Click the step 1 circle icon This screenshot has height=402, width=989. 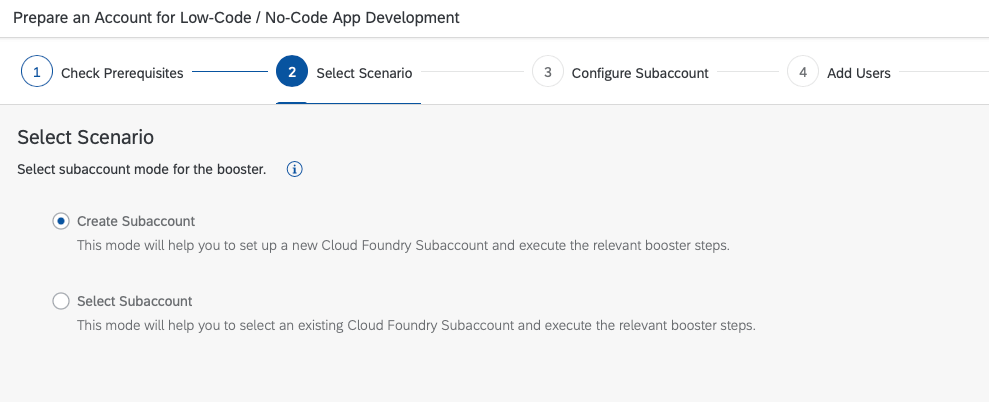[37, 72]
